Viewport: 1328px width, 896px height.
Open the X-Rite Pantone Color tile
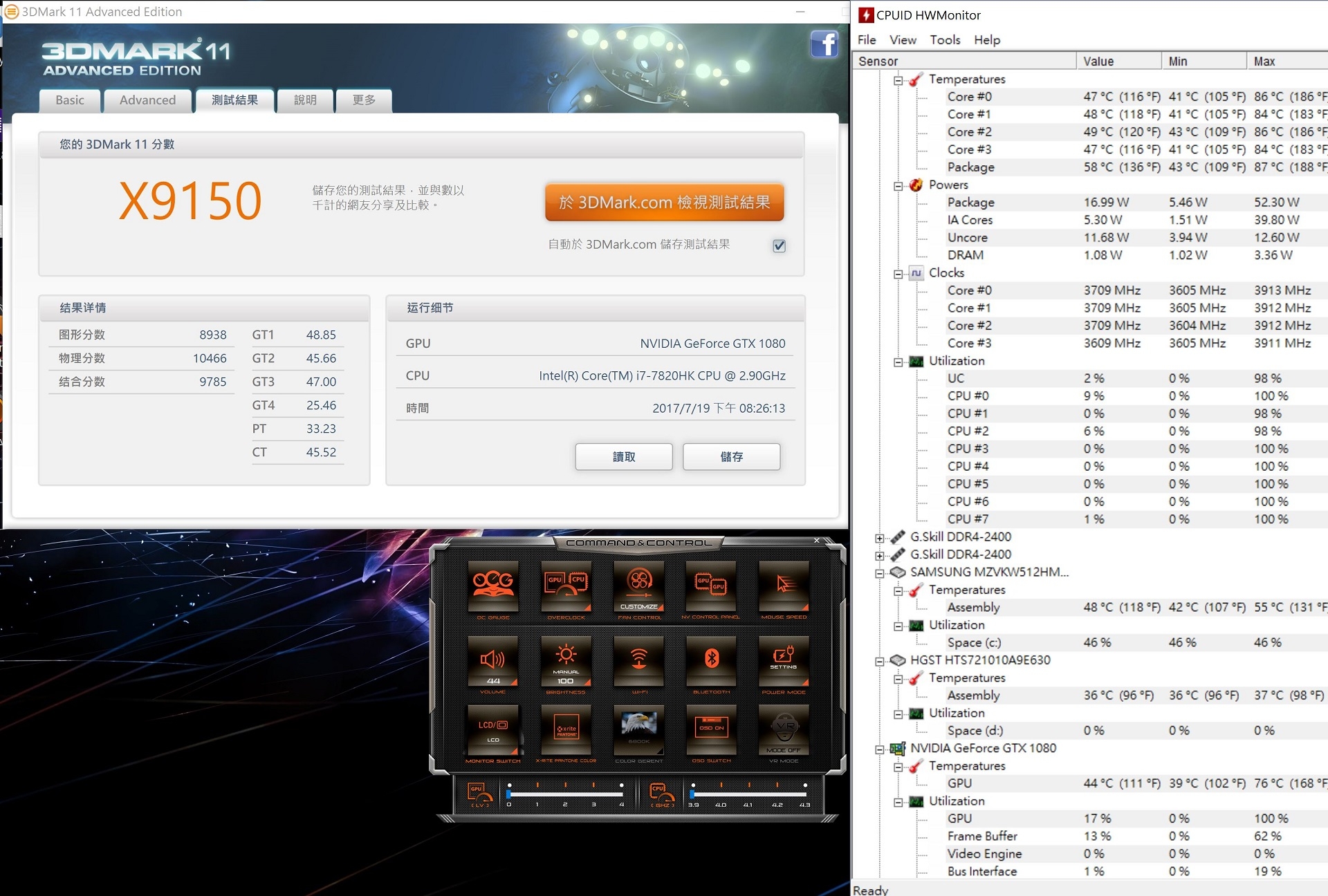pyautogui.click(x=566, y=731)
